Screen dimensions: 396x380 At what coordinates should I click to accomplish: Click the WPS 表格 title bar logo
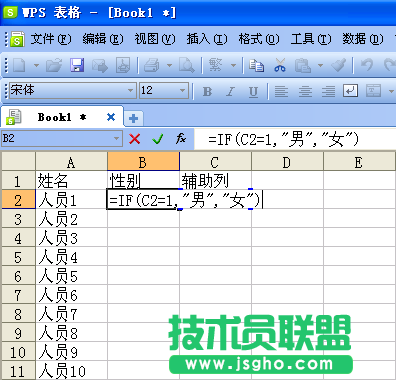(x=10, y=12)
